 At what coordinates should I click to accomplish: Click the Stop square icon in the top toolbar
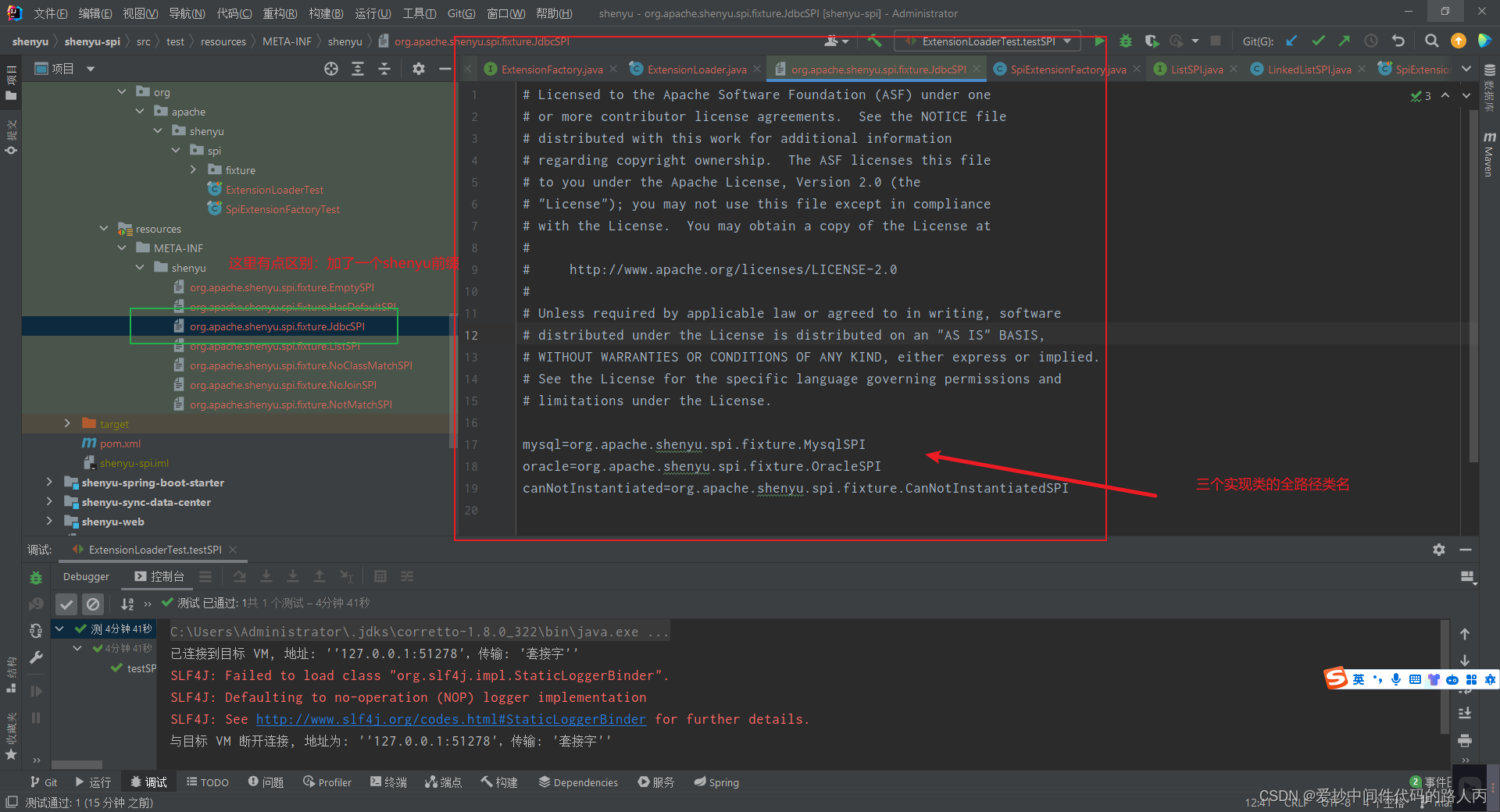(1216, 41)
